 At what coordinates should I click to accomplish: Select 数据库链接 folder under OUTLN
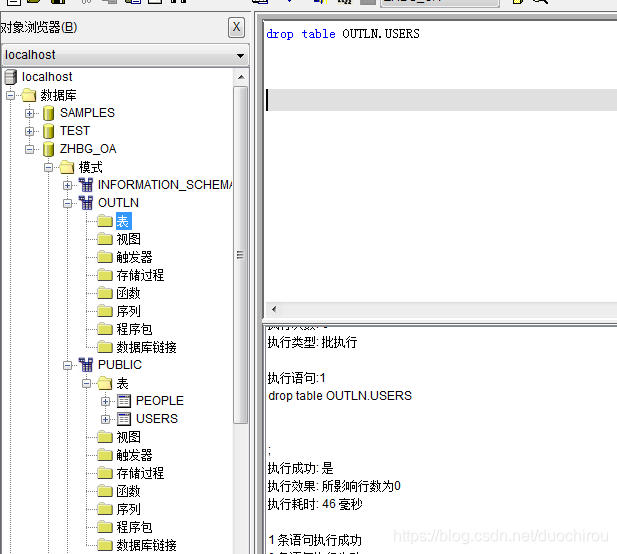point(146,347)
